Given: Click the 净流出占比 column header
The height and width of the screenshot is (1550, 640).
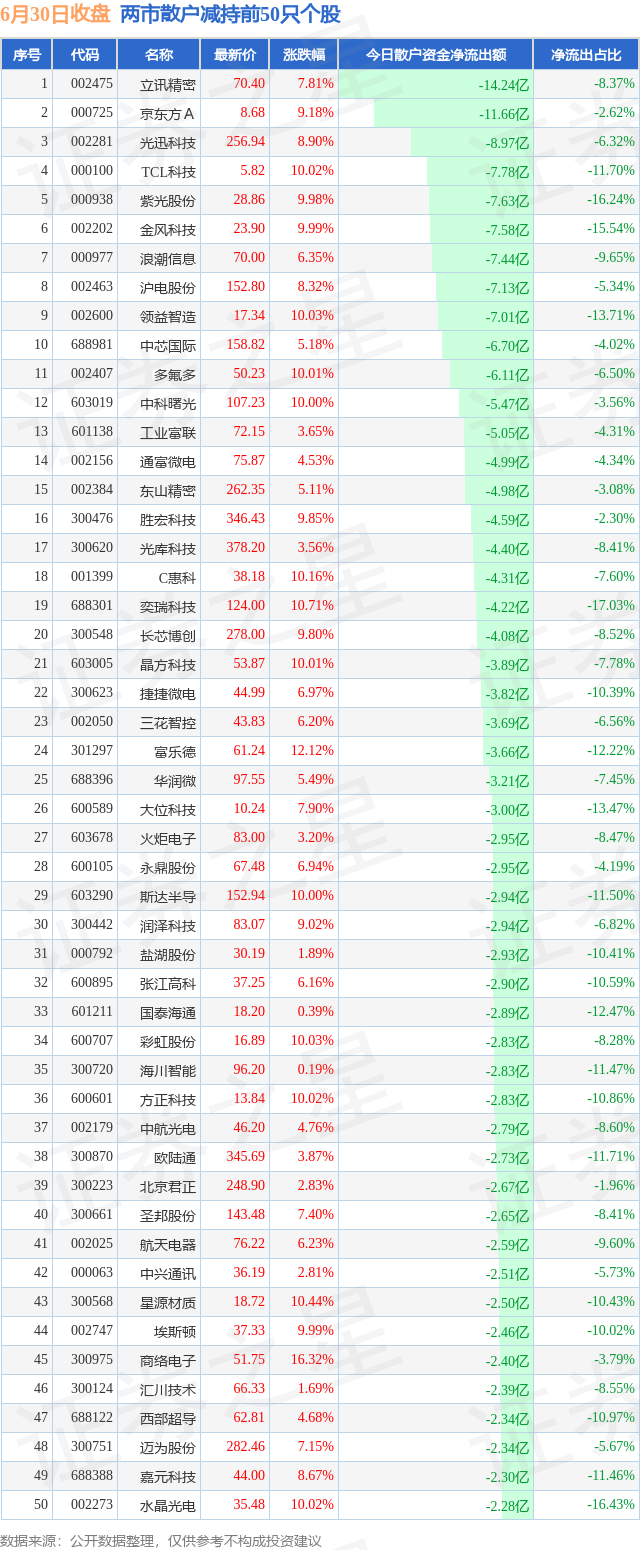Looking at the screenshot, I should click(586, 55).
